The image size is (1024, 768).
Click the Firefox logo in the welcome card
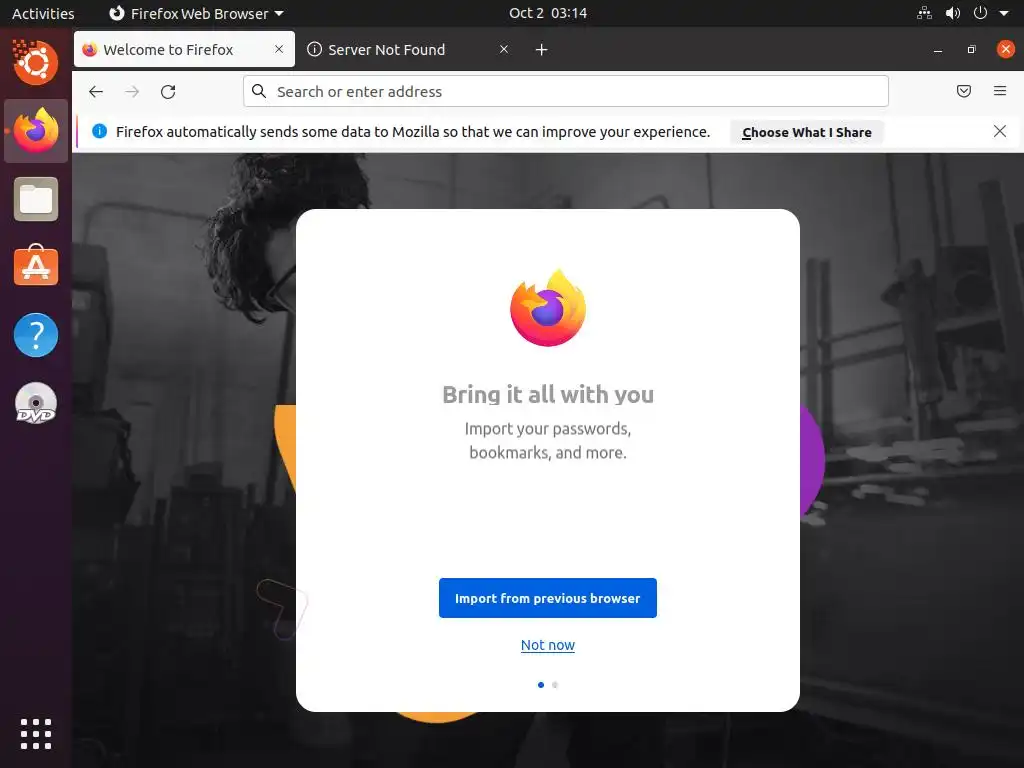click(548, 308)
